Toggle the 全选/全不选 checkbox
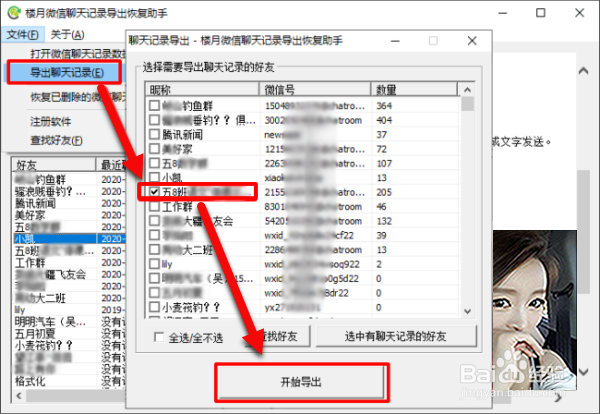This screenshot has width=600, height=414. click(158, 337)
